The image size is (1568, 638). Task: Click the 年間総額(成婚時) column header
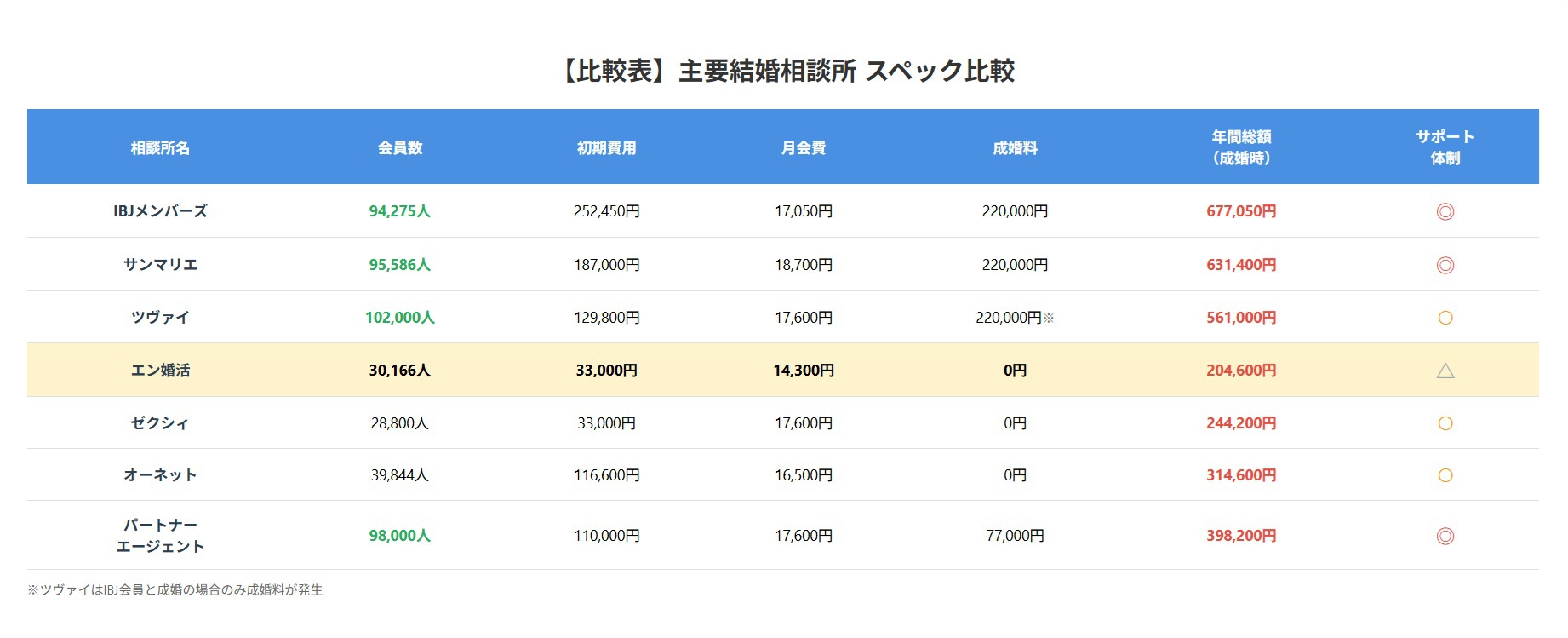point(1241,147)
